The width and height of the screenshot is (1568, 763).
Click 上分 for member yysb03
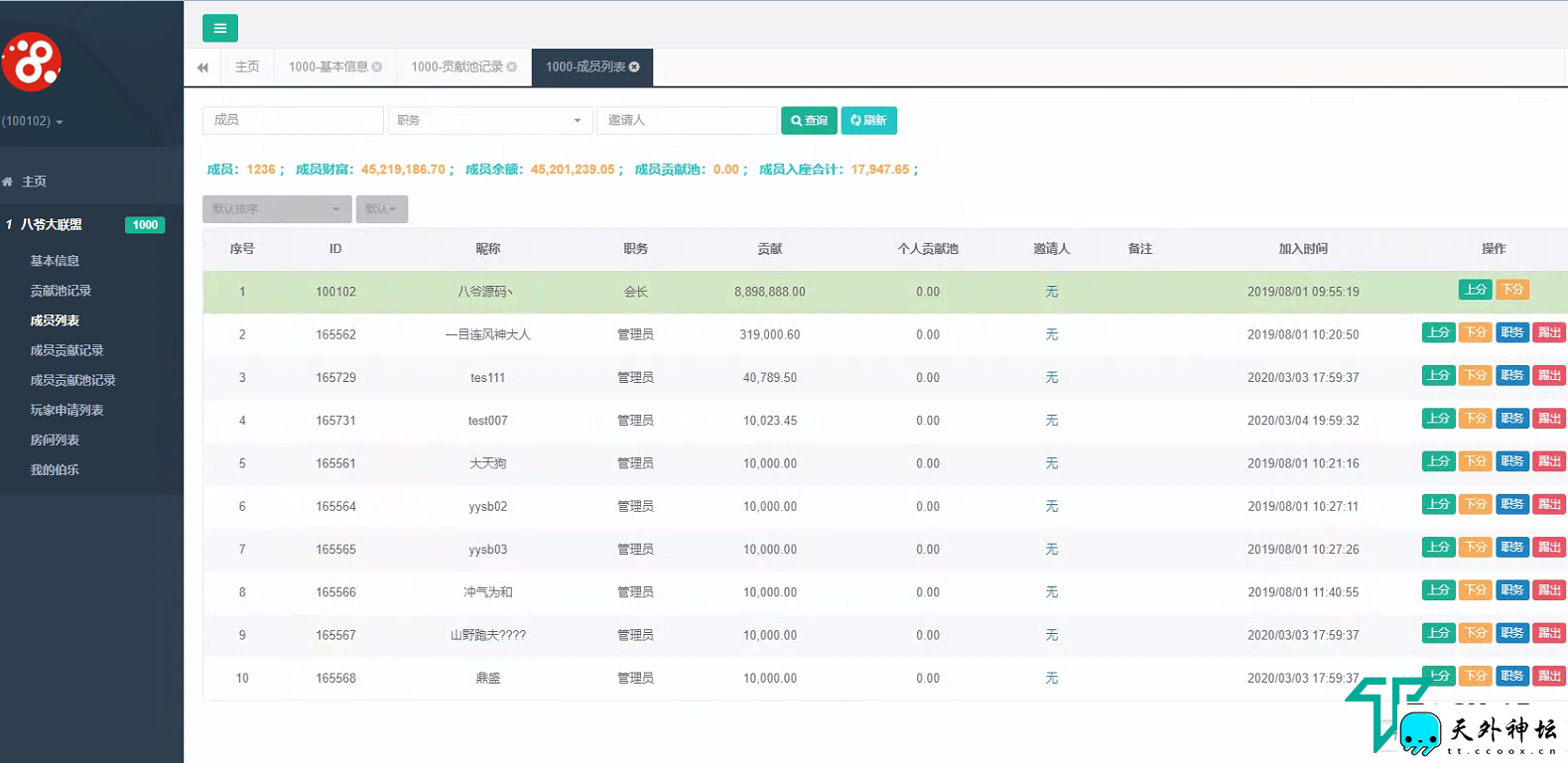1439,547
